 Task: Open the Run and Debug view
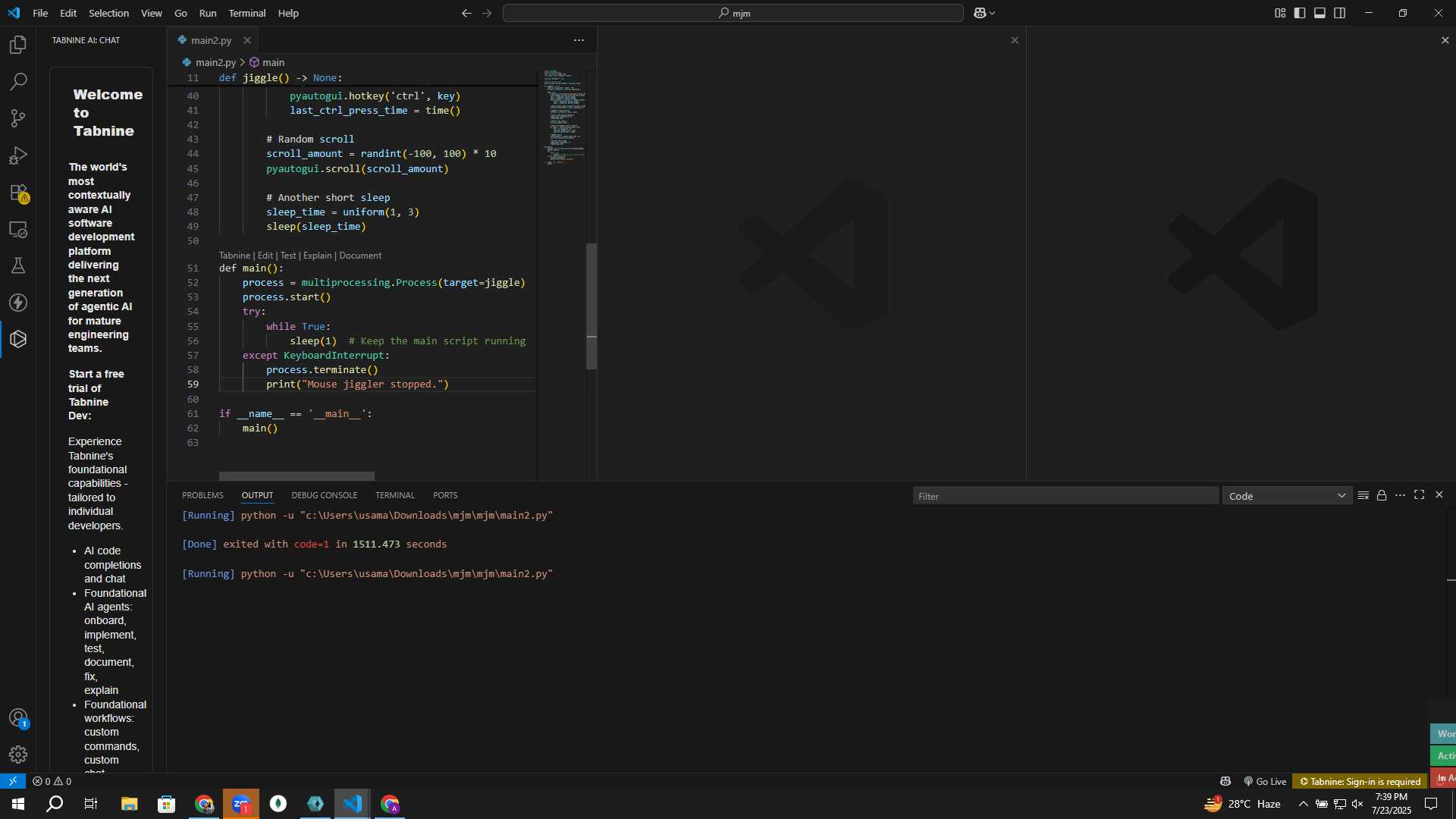18,155
